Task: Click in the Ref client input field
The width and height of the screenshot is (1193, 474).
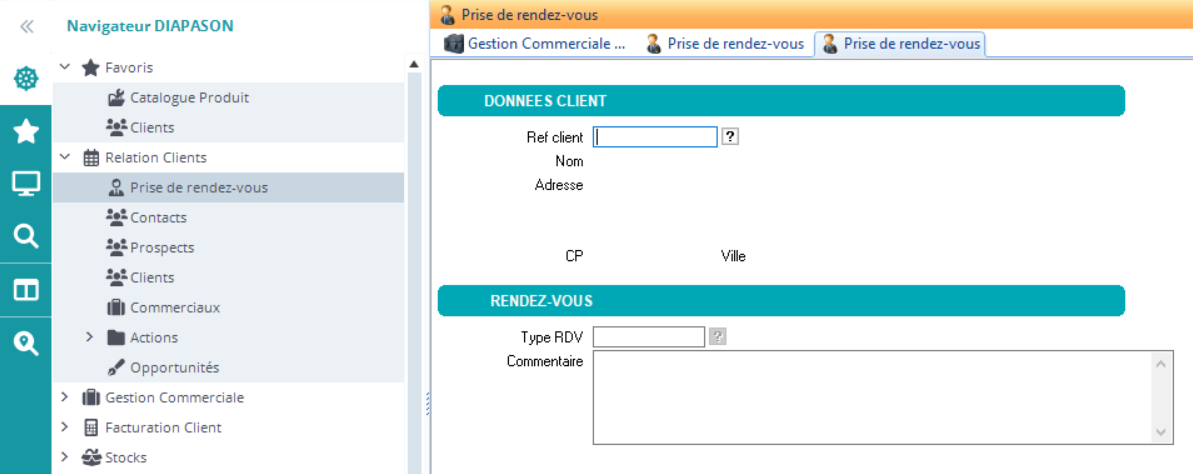Action: point(655,137)
